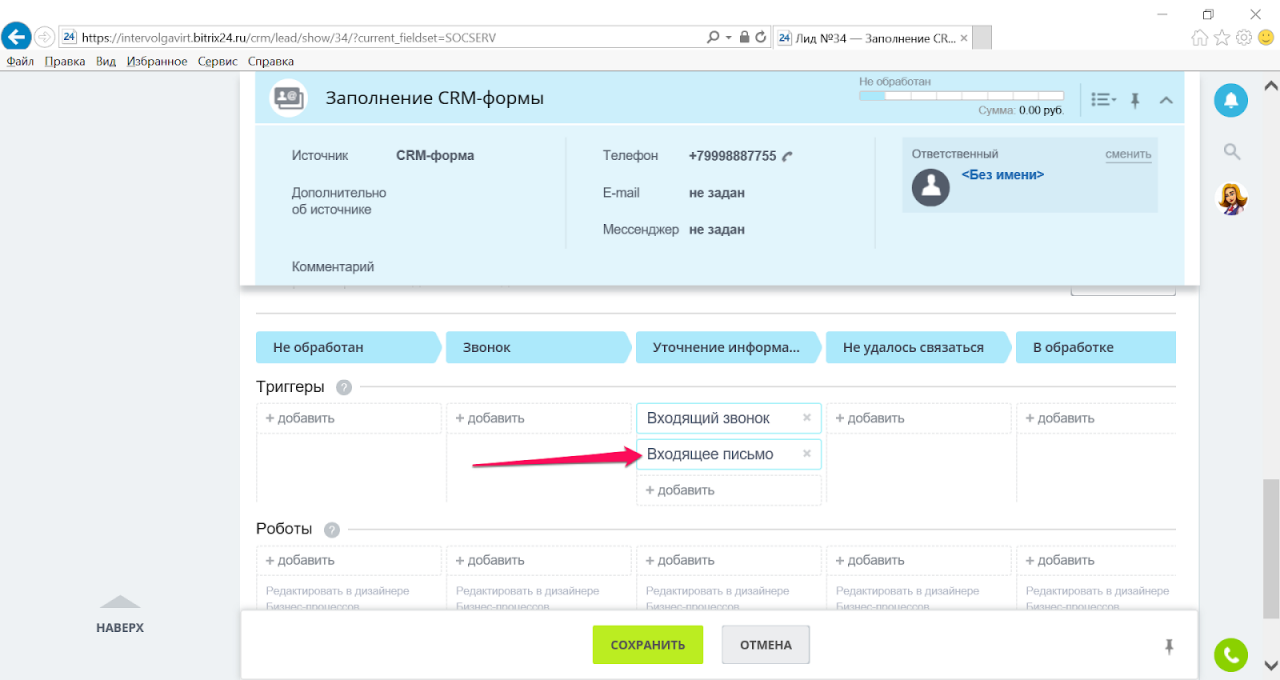Click the help icon beside Триггеры
Image resolution: width=1280 pixels, height=680 pixels.
(x=344, y=387)
